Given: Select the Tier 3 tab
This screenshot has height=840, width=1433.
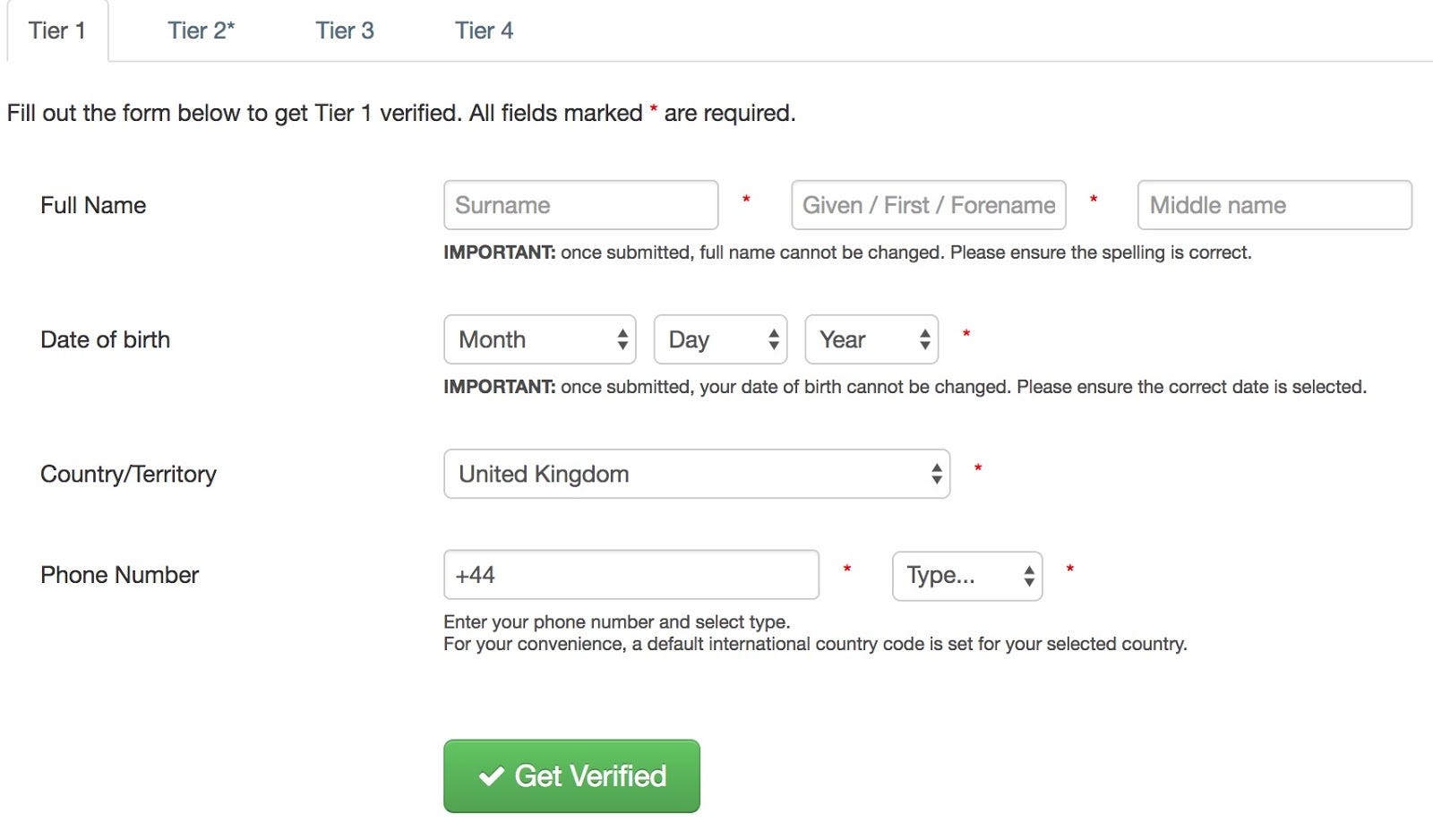Looking at the screenshot, I should [x=345, y=30].
